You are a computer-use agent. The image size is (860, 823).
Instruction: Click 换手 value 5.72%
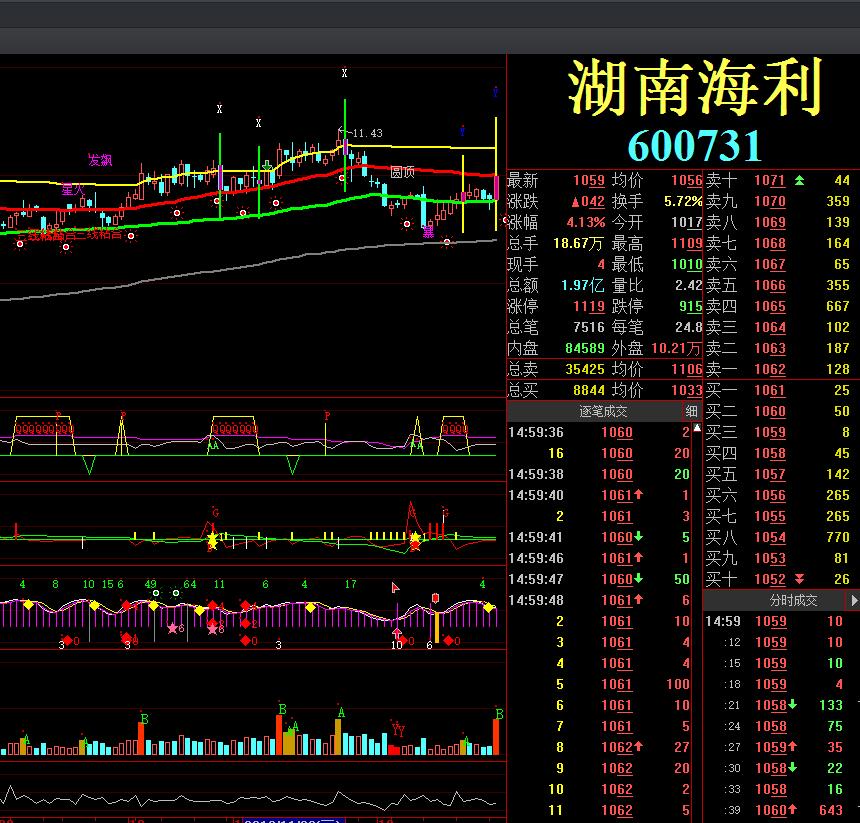pyautogui.click(x=683, y=201)
